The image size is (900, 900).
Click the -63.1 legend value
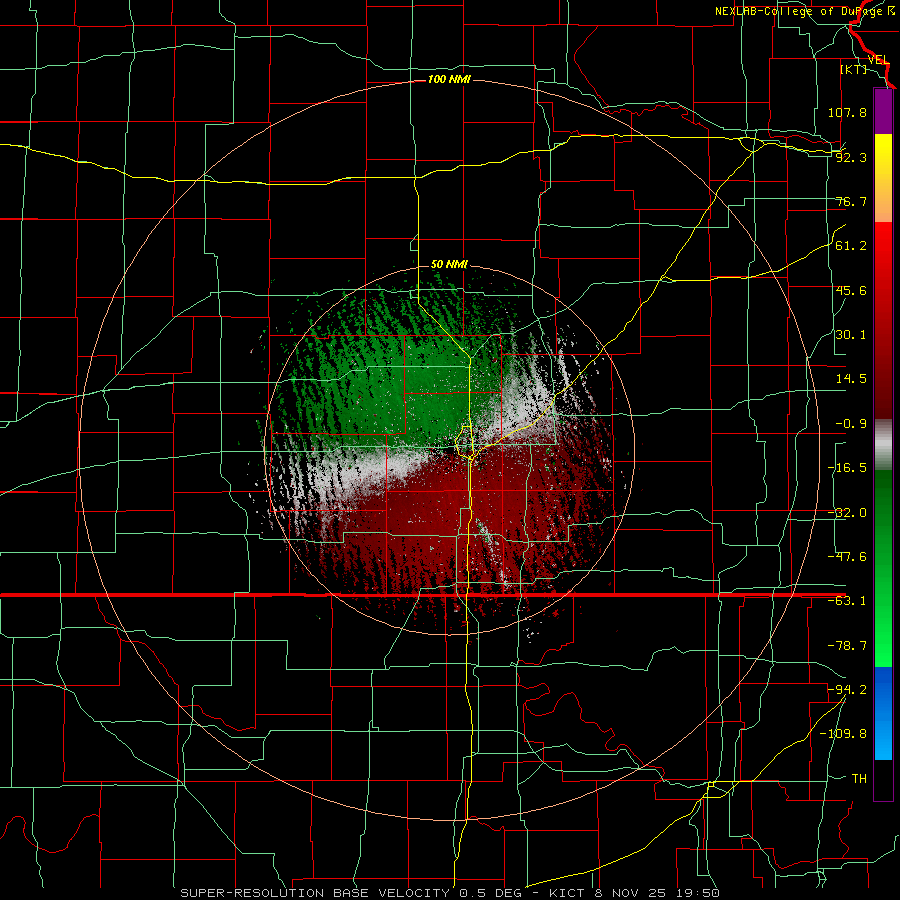[847, 601]
